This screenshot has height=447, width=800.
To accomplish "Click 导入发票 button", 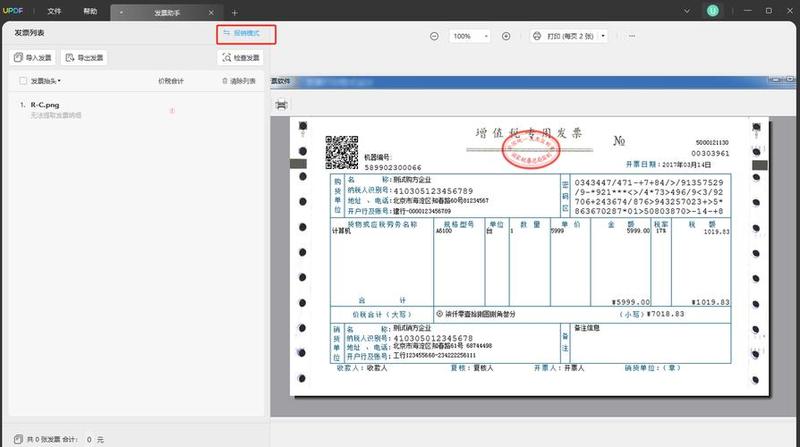I will coord(33,58).
